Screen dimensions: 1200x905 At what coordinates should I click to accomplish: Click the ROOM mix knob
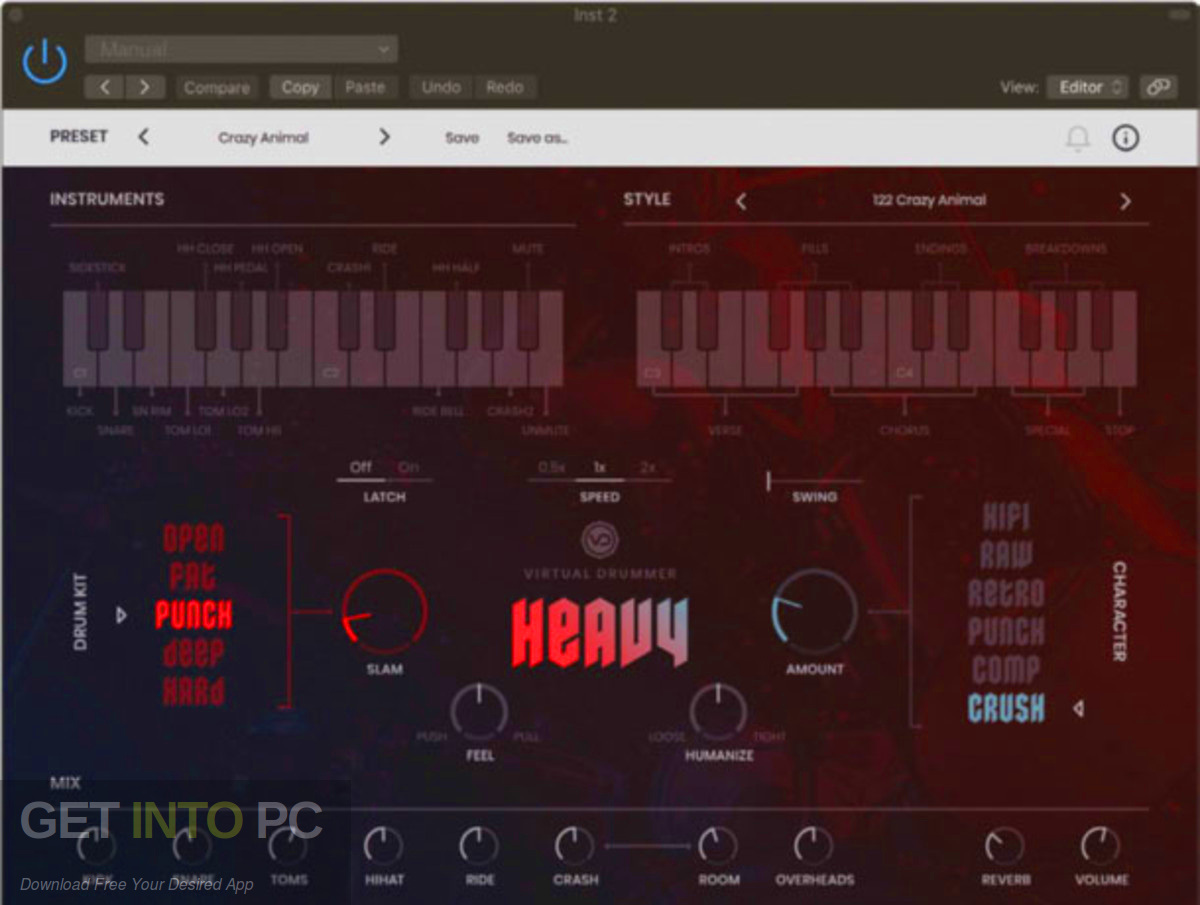(x=717, y=846)
